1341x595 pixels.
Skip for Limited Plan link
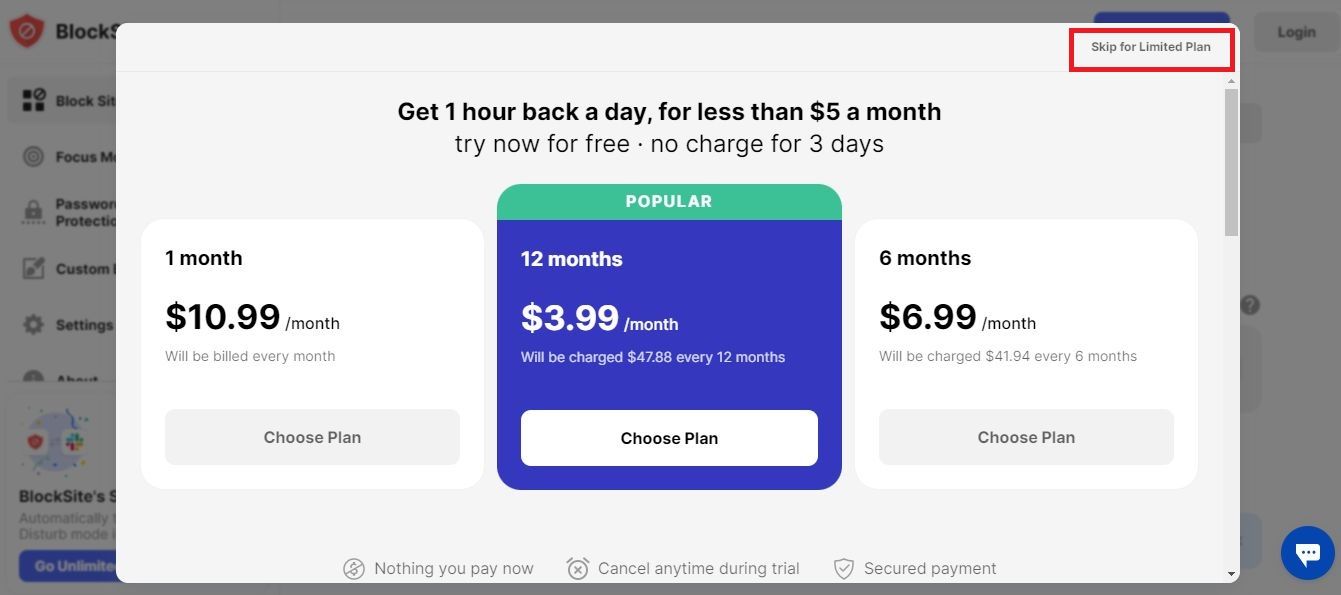(x=1150, y=47)
